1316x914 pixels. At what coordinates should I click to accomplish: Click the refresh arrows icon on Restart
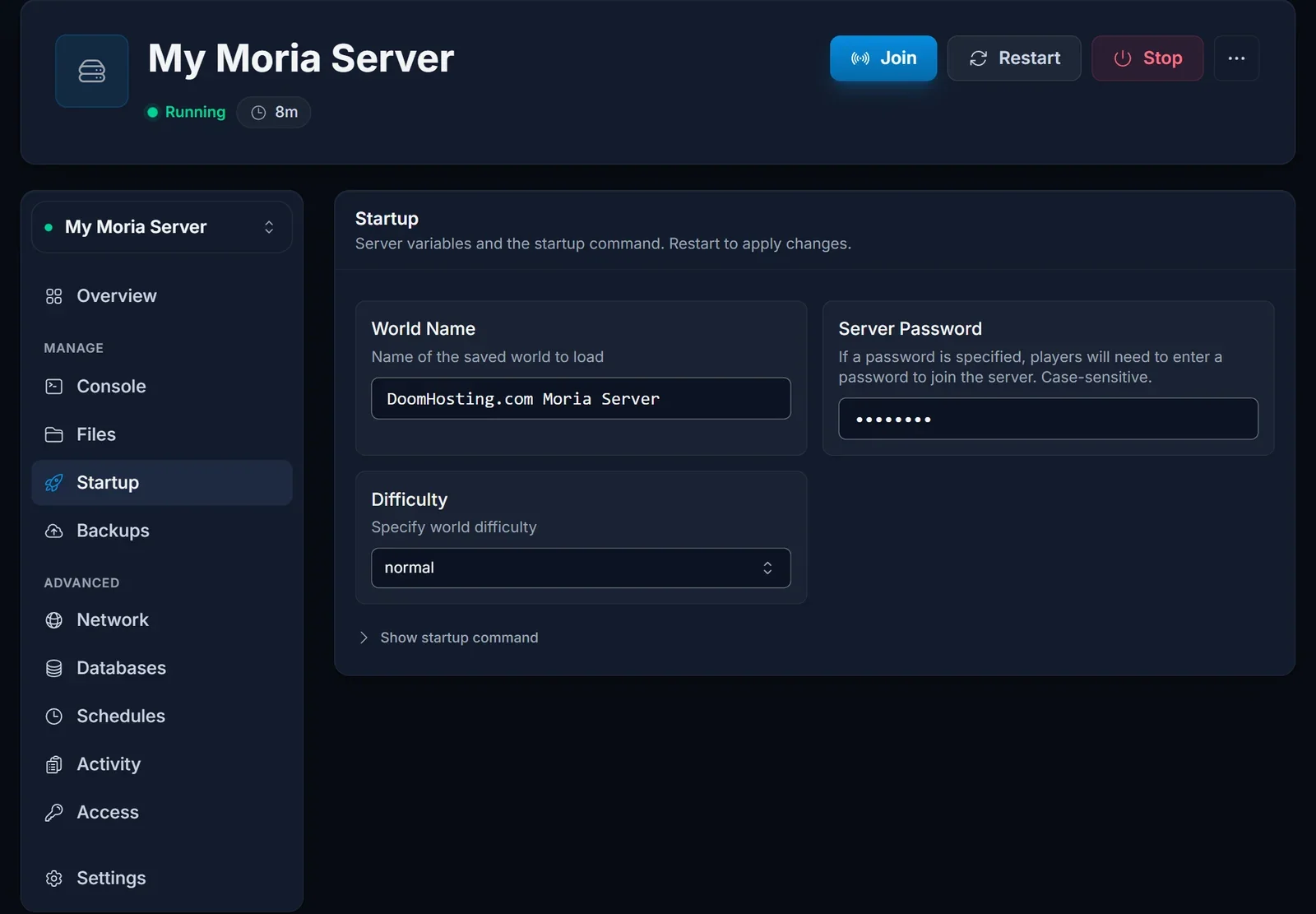click(x=978, y=58)
